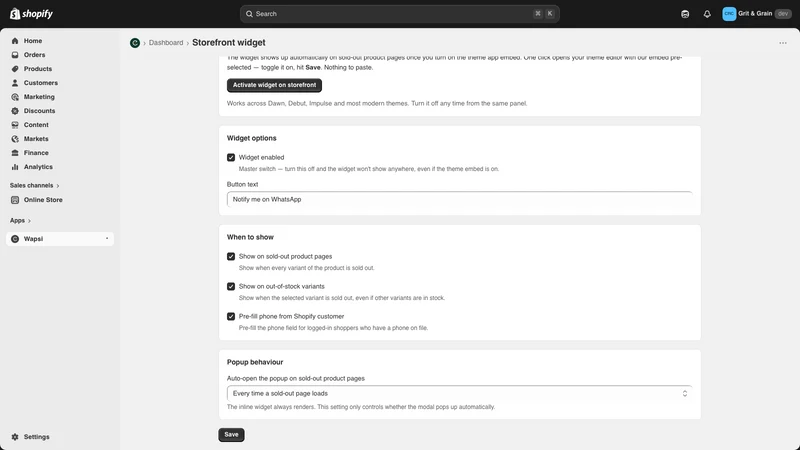The width and height of the screenshot is (800, 450).
Task: Click the Finance bank icon
Action: tap(15, 153)
